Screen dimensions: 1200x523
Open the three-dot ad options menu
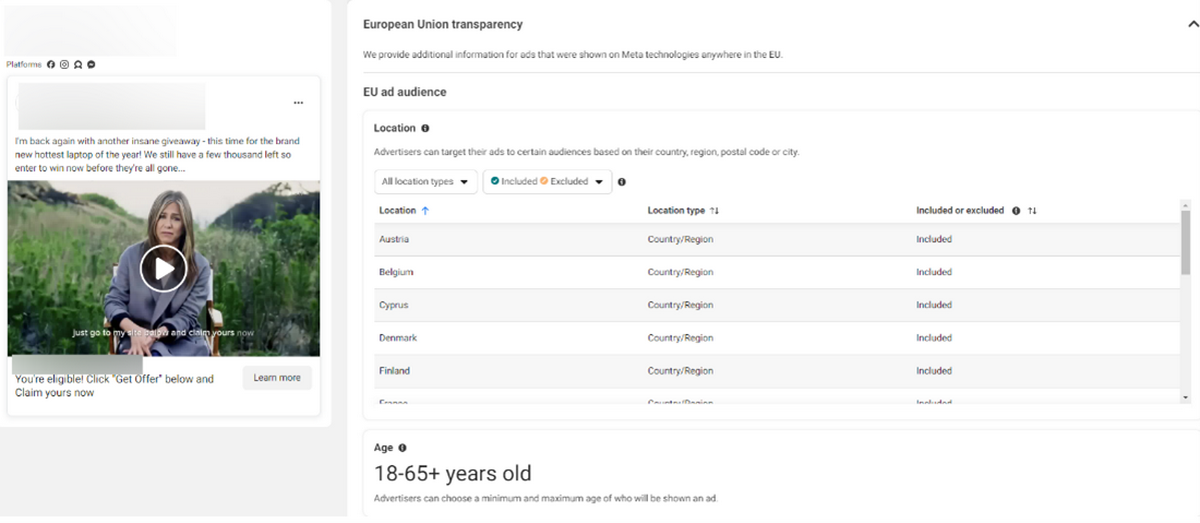coord(298,103)
